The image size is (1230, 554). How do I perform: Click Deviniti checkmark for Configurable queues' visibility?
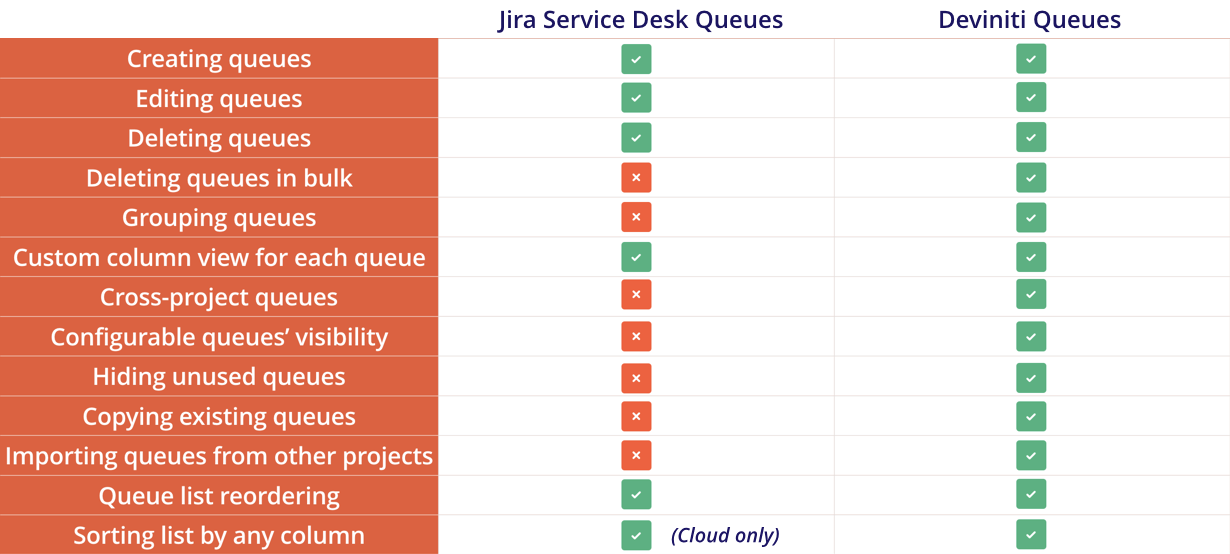click(x=1031, y=337)
